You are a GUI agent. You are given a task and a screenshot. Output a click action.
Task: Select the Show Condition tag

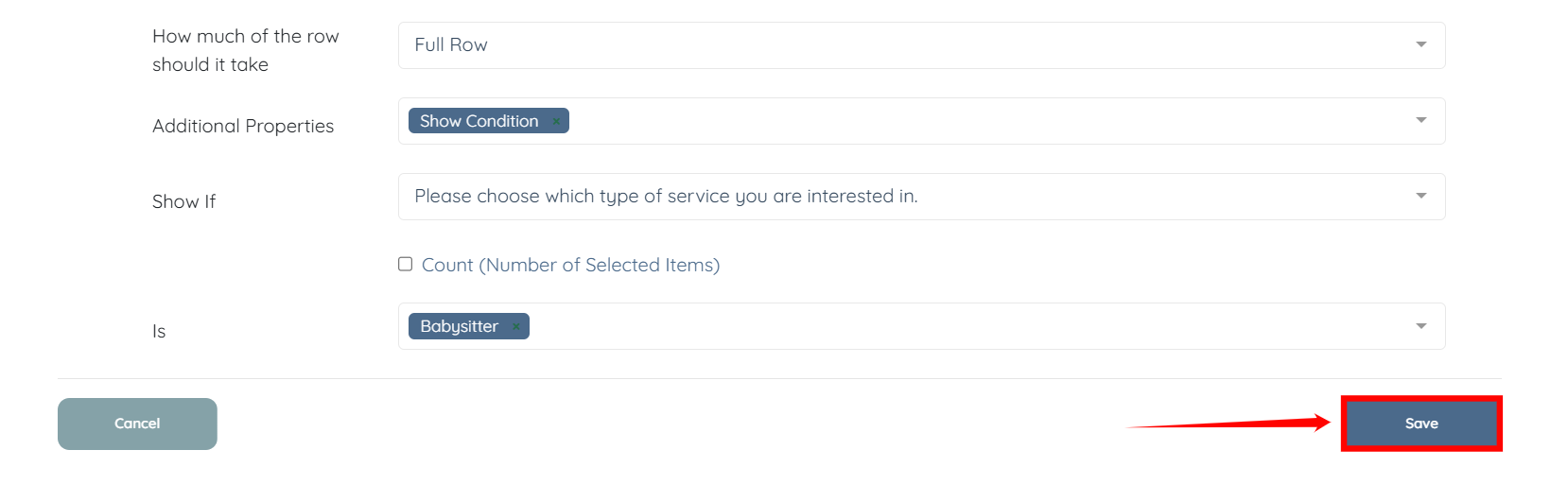click(479, 121)
